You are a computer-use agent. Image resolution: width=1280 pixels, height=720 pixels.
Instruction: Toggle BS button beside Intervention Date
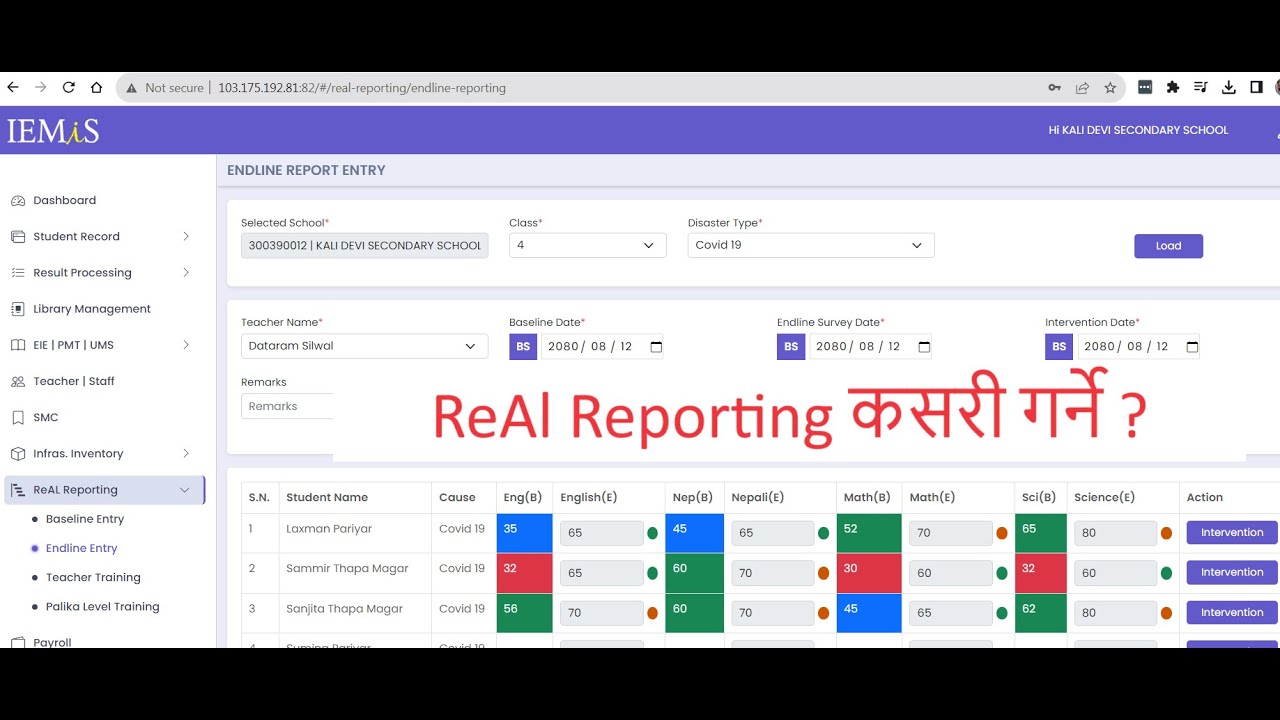(x=1059, y=346)
